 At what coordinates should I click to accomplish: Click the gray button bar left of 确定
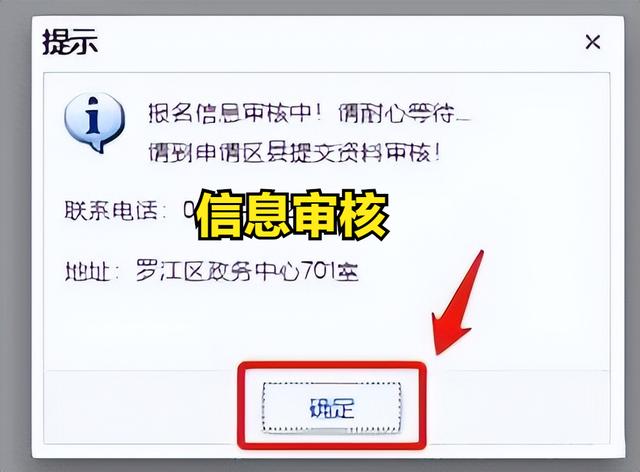pos(141,407)
